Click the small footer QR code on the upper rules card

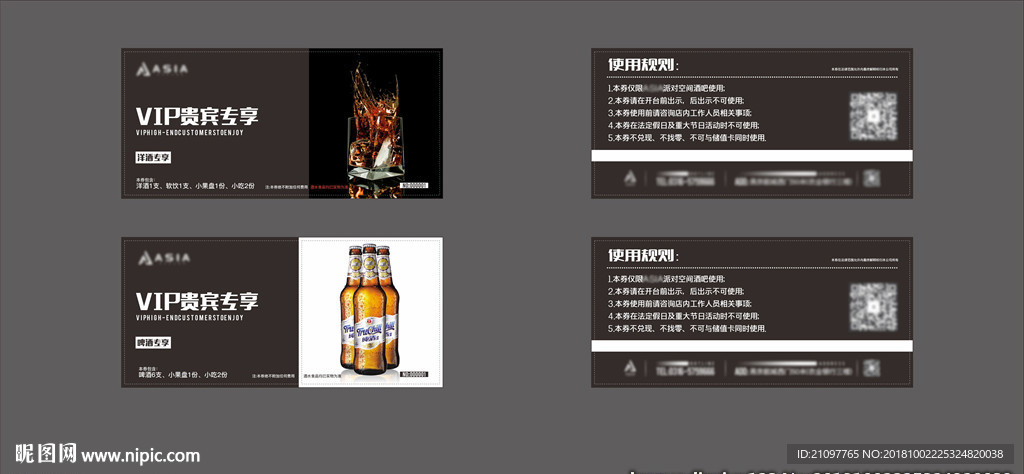[x=871, y=178]
